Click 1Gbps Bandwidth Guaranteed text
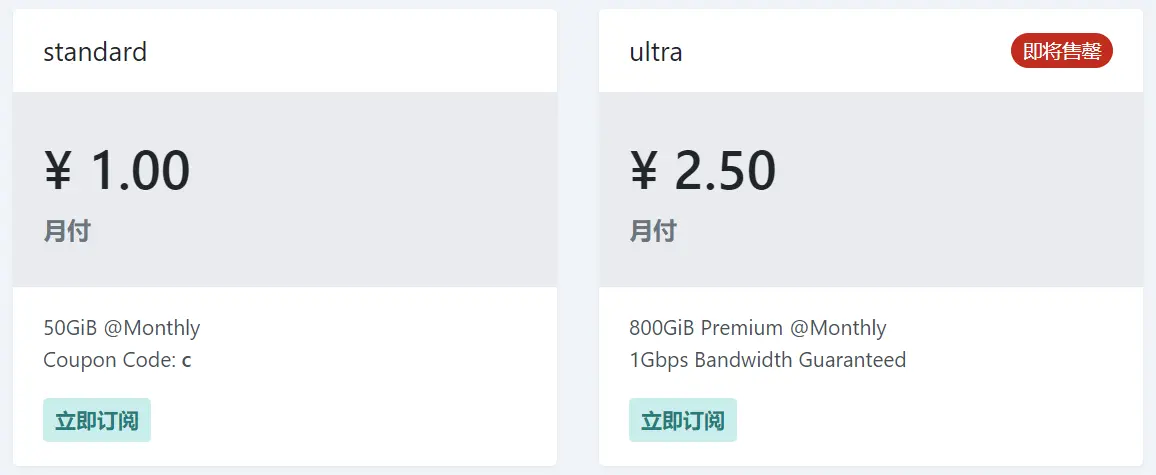This screenshot has width=1156, height=475. coord(767,360)
